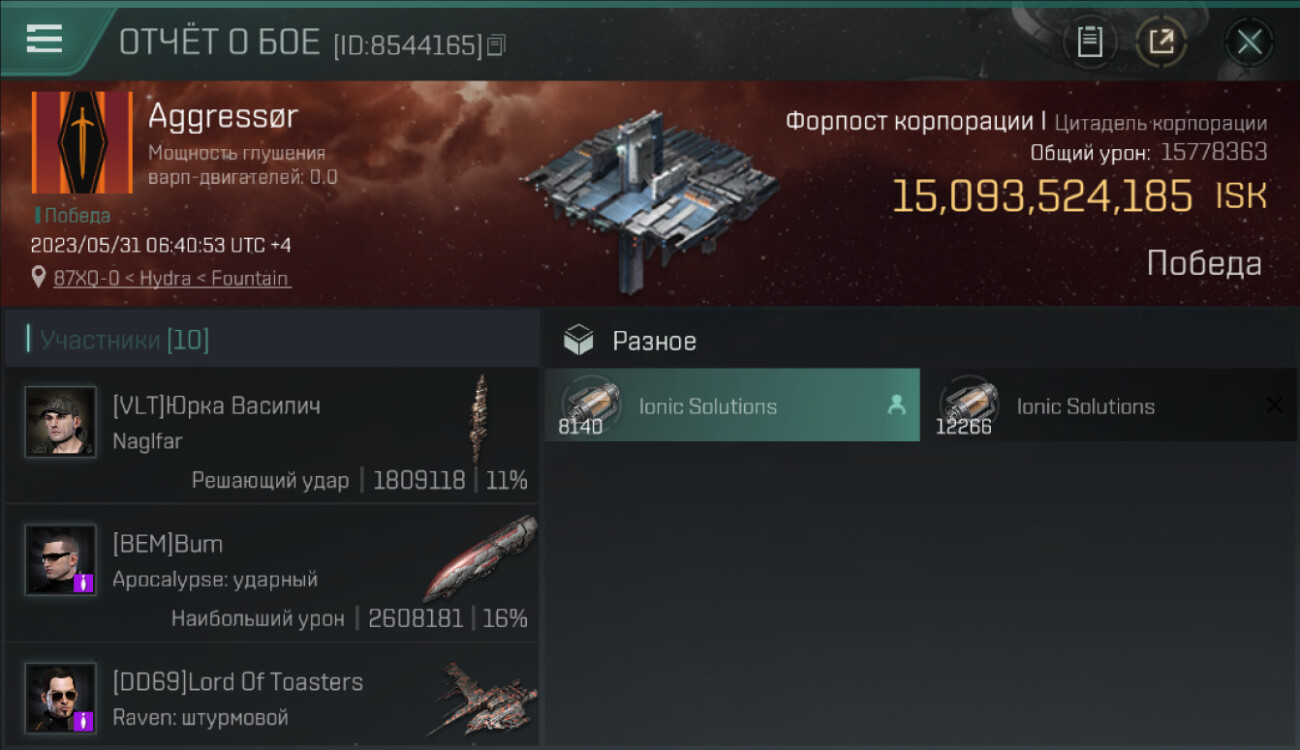Open Bum pilot portrait
The height and width of the screenshot is (750, 1300).
61,560
